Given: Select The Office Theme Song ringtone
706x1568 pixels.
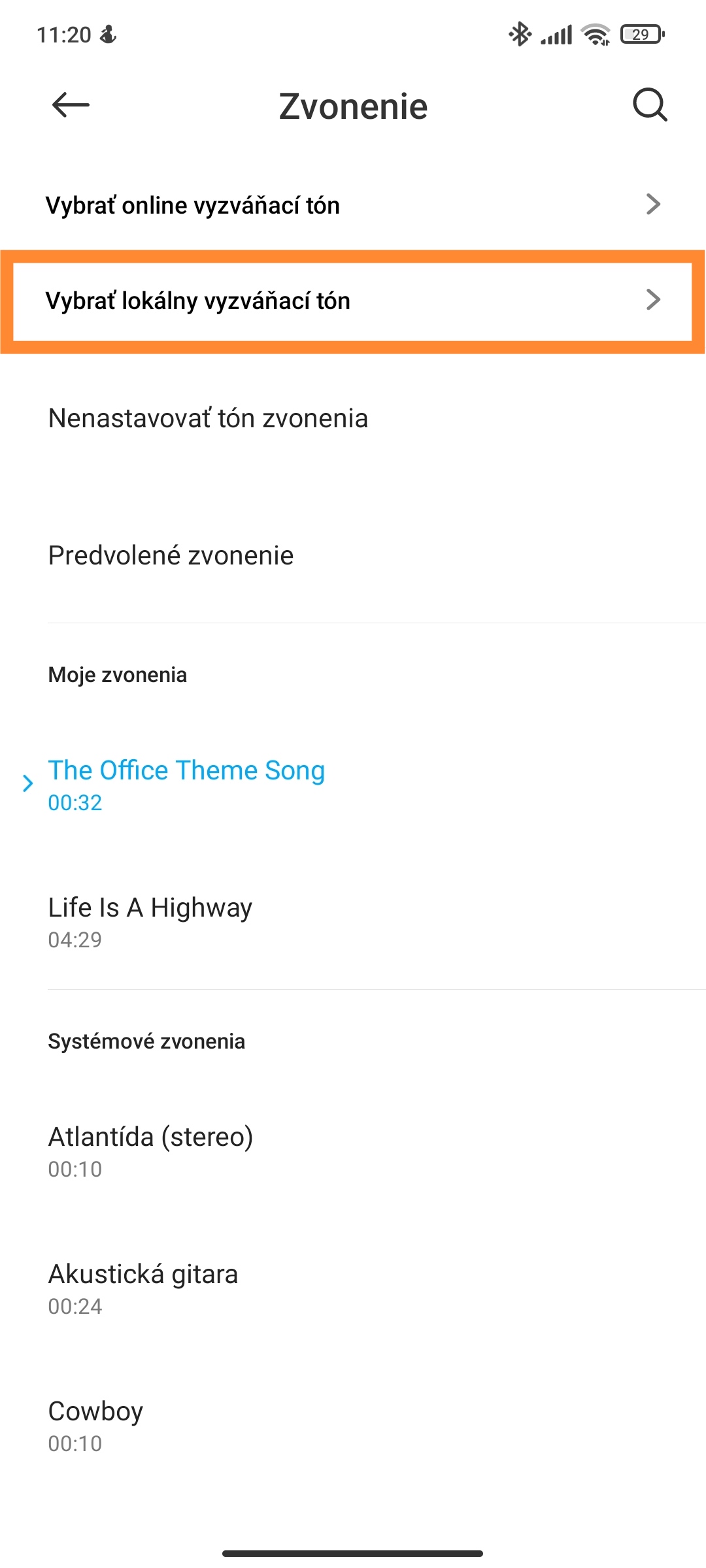Looking at the screenshot, I should coord(353,784).
